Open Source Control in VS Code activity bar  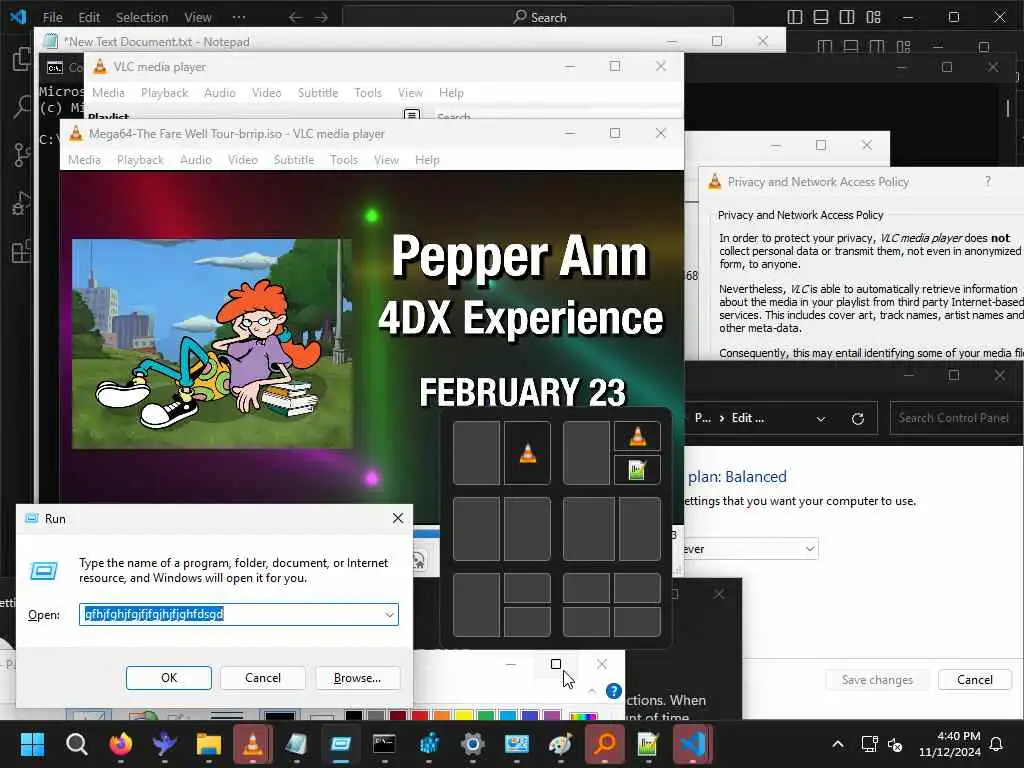click(21, 155)
